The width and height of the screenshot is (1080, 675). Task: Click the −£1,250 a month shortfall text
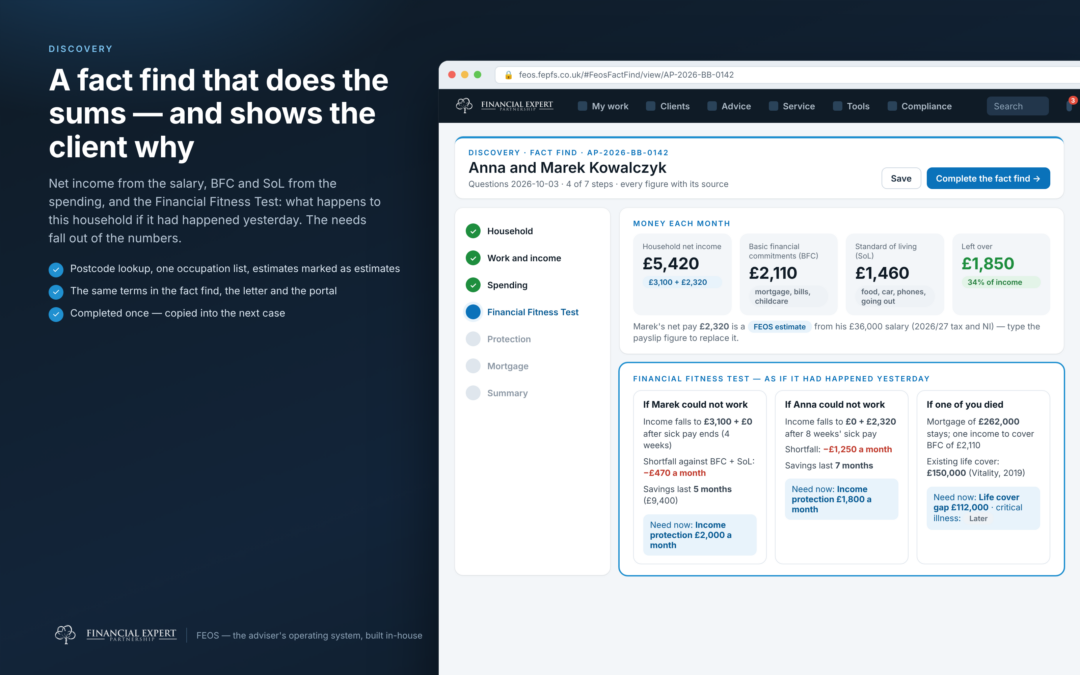858,450
